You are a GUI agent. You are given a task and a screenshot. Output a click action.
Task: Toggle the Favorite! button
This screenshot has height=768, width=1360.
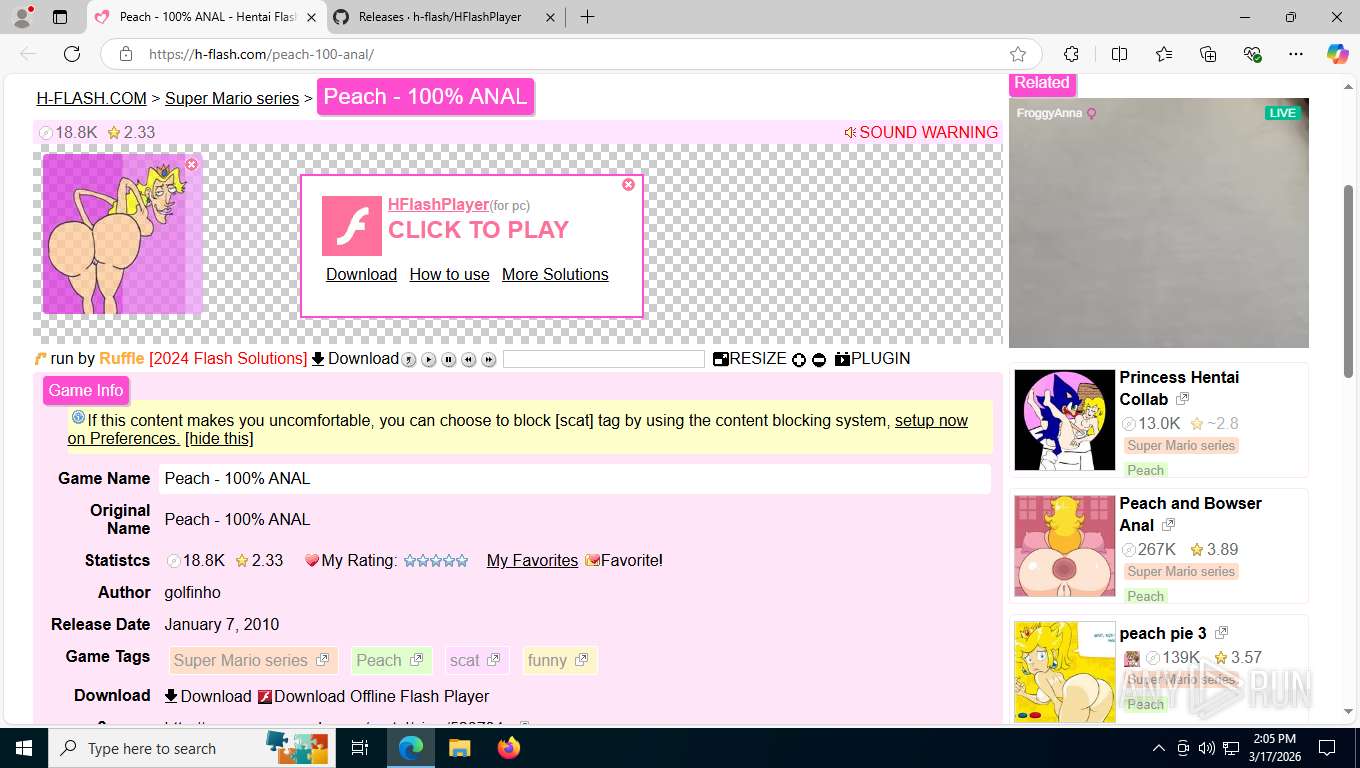624,560
